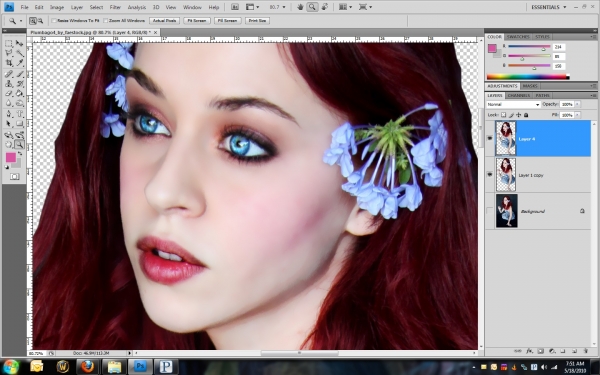Open the Color panel options menu

pos(593,37)
